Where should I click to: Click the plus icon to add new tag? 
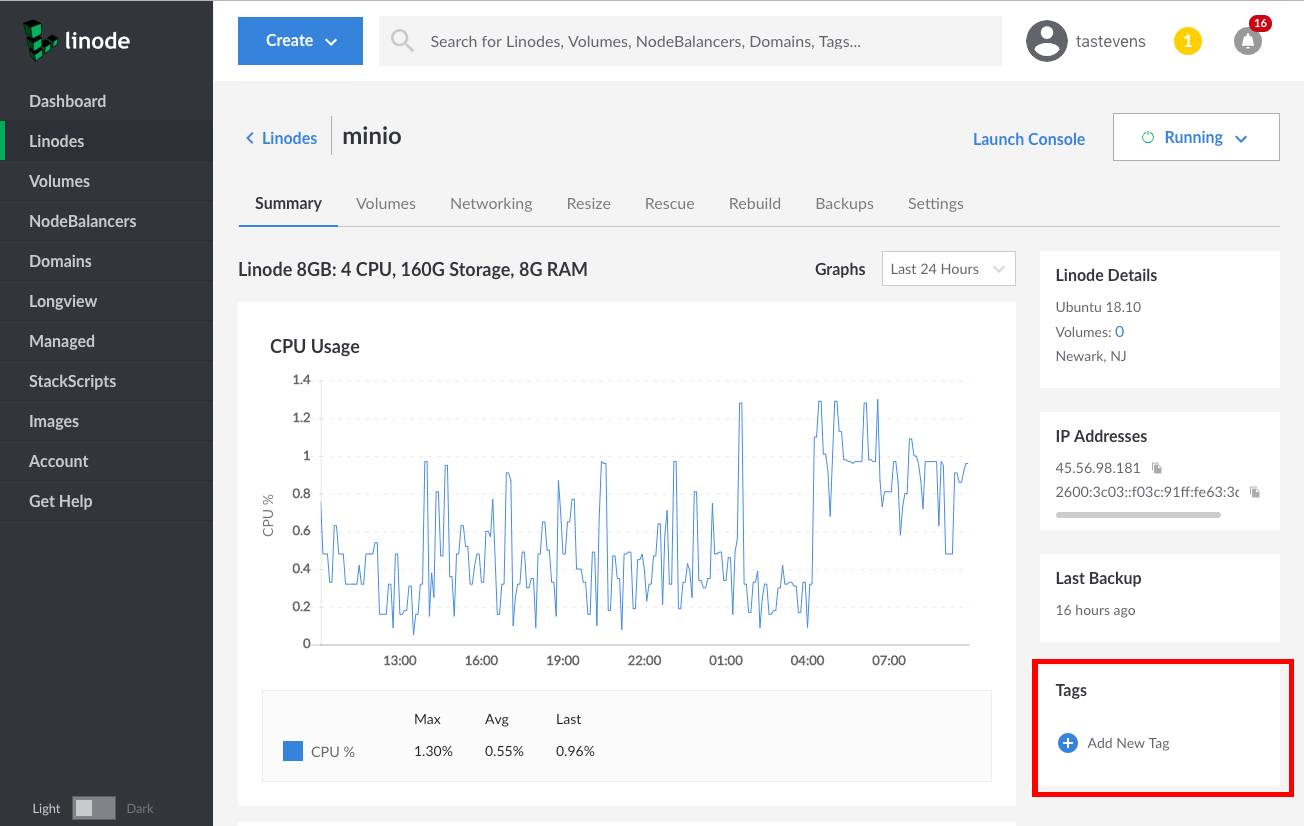click(x=1067, y=743)
